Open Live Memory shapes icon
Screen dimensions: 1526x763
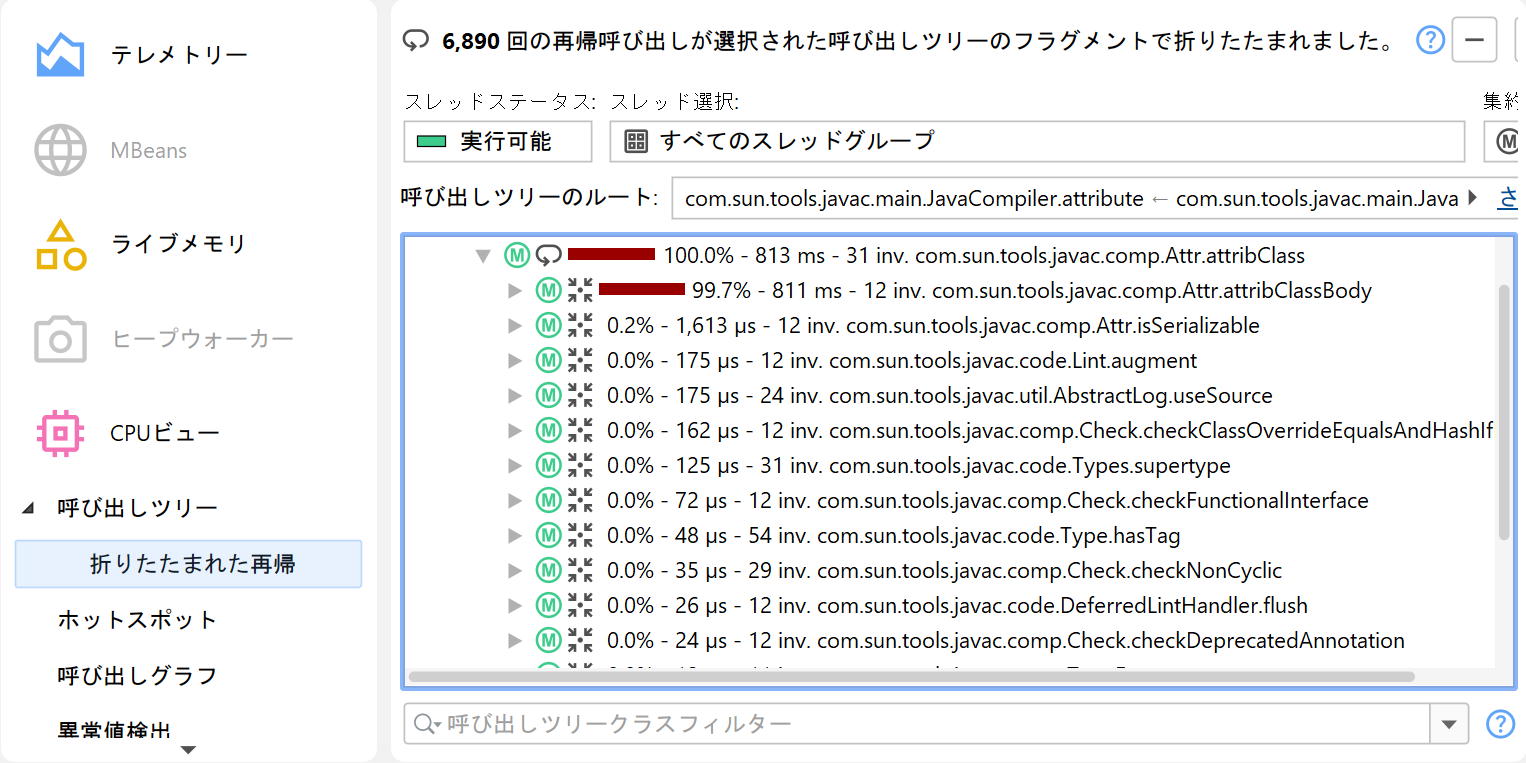(60, 245)
